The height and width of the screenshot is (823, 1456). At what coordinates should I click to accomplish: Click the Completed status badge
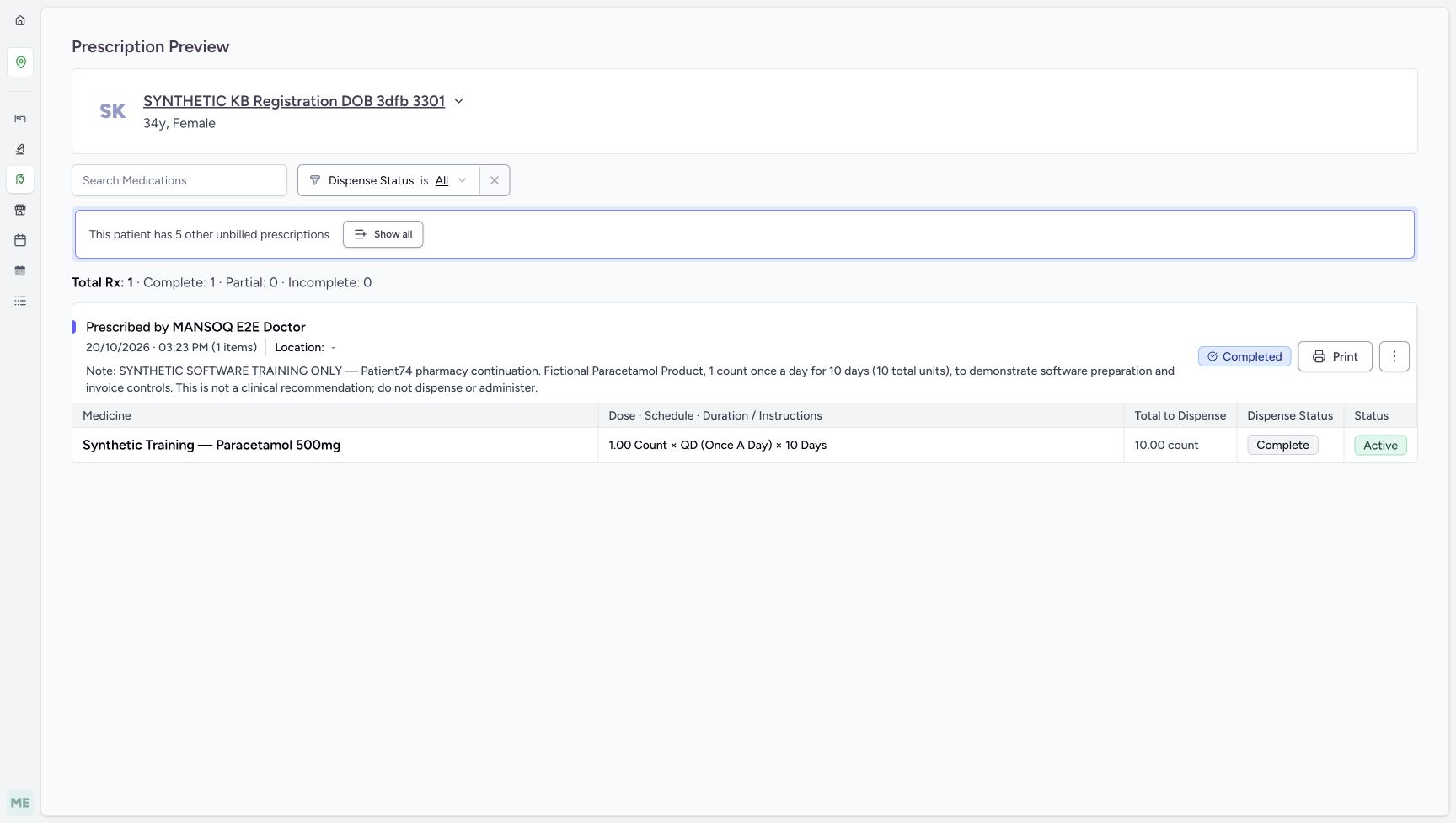[x=1245, y=356]
